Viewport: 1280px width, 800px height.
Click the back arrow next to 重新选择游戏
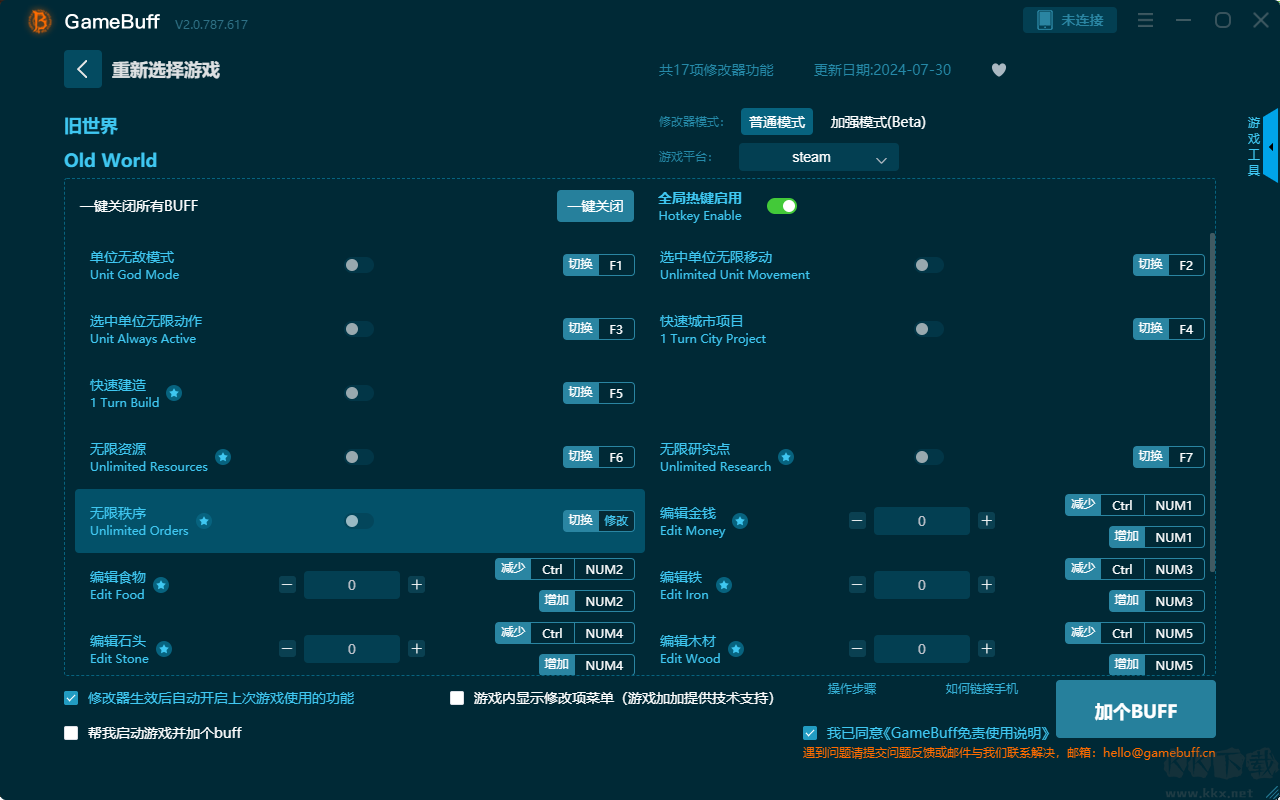point(83,69)
